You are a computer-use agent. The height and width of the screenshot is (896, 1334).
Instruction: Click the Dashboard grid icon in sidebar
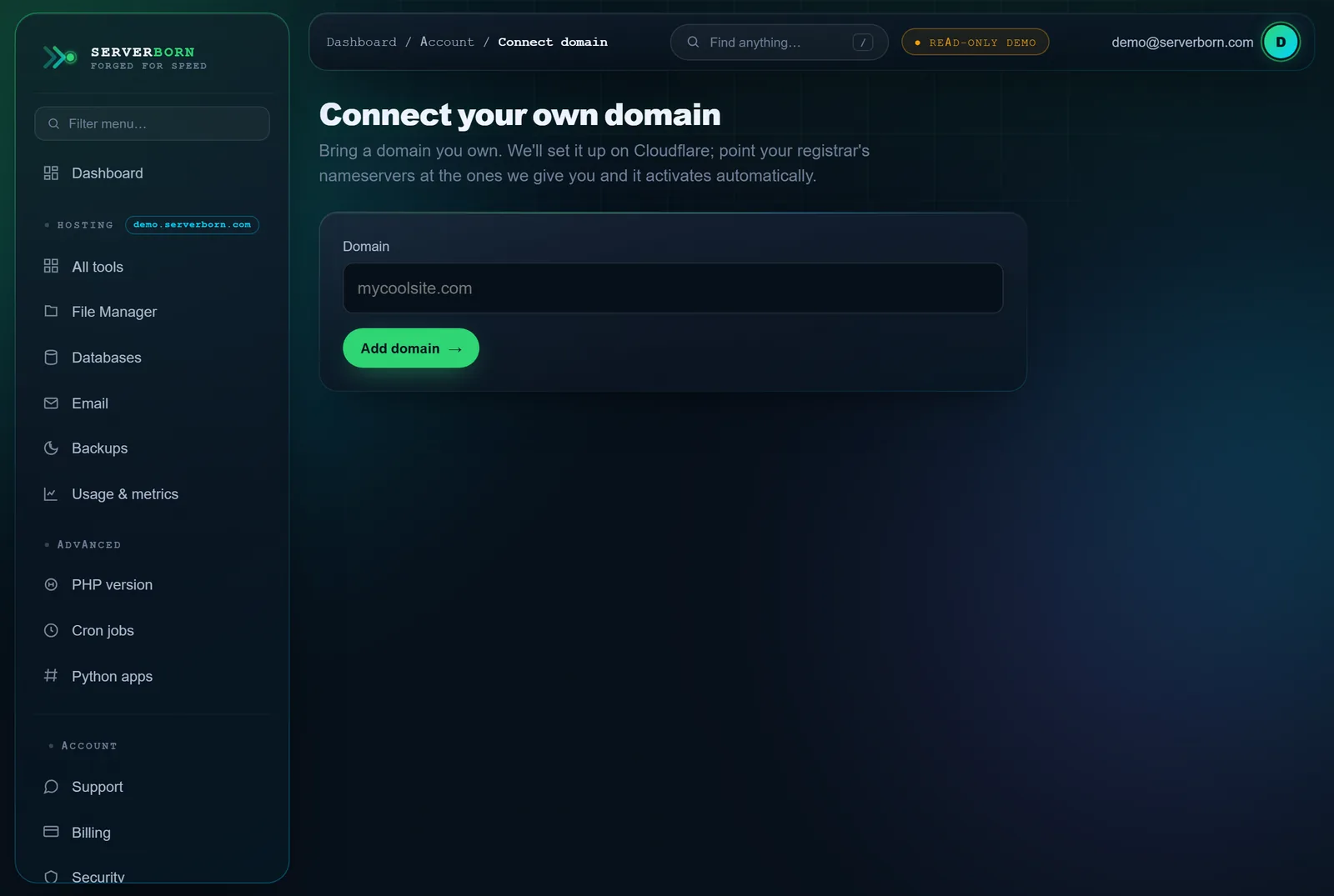(51, 173)
